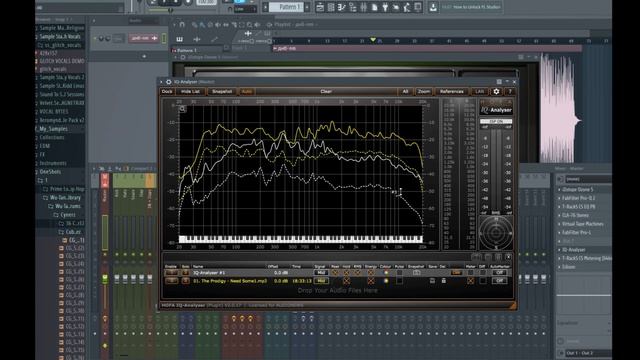Toggle ISP ON above the level meter
This screenshot has height=360, width=640.
tap(496, 122)
